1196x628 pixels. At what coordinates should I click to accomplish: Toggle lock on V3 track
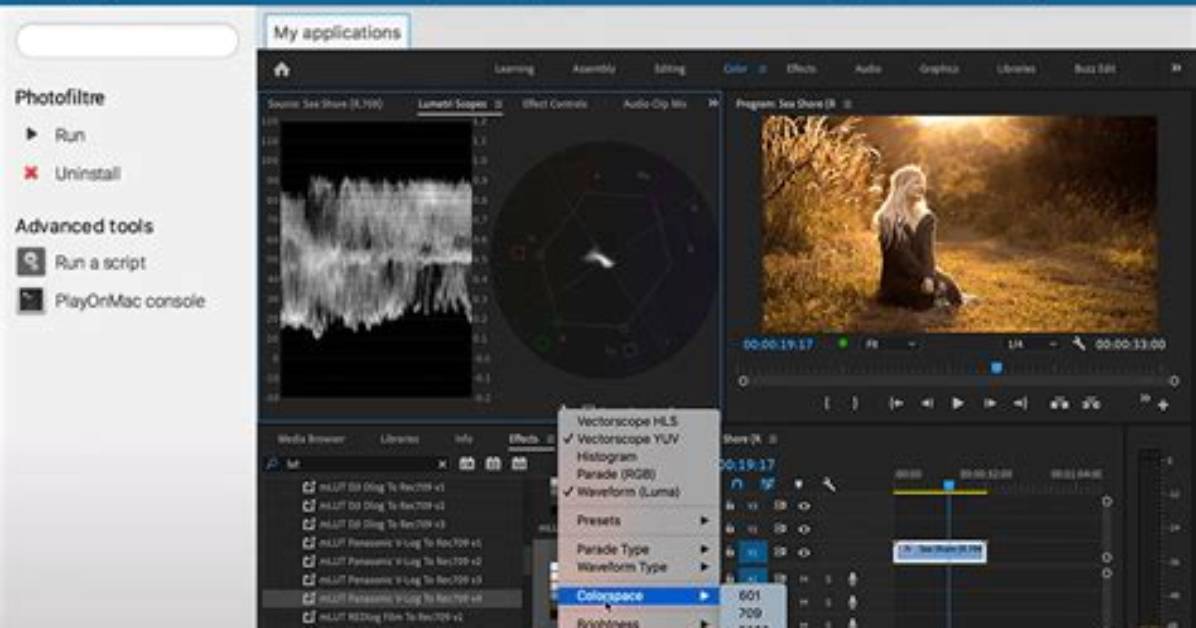pyautogui.click(x=730, y=505)
